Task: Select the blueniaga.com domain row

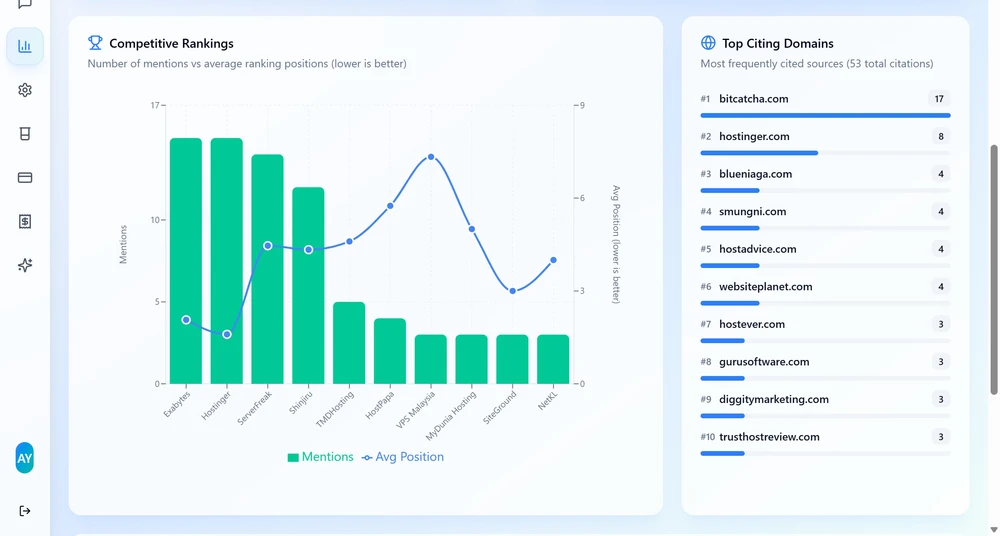Action: [x=825, y=180]
